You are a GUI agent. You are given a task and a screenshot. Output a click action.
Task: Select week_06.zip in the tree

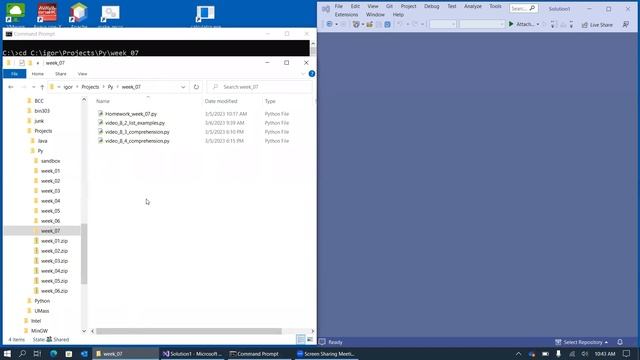54,291
